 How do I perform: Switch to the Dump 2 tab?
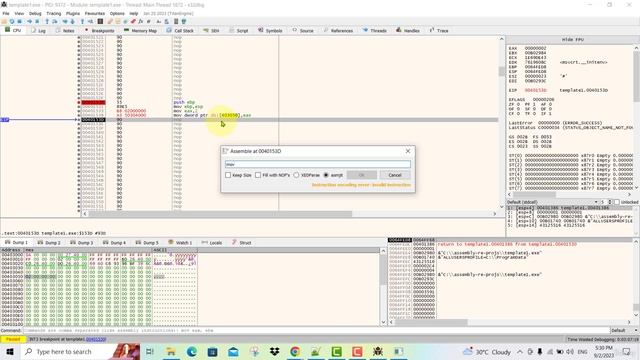coord(49,242)
